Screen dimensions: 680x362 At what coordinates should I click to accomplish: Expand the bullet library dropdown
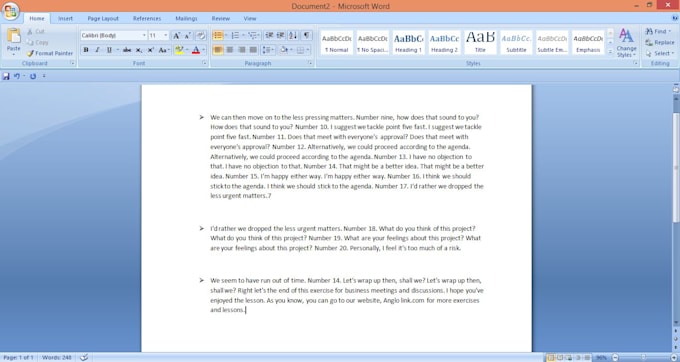226,36
